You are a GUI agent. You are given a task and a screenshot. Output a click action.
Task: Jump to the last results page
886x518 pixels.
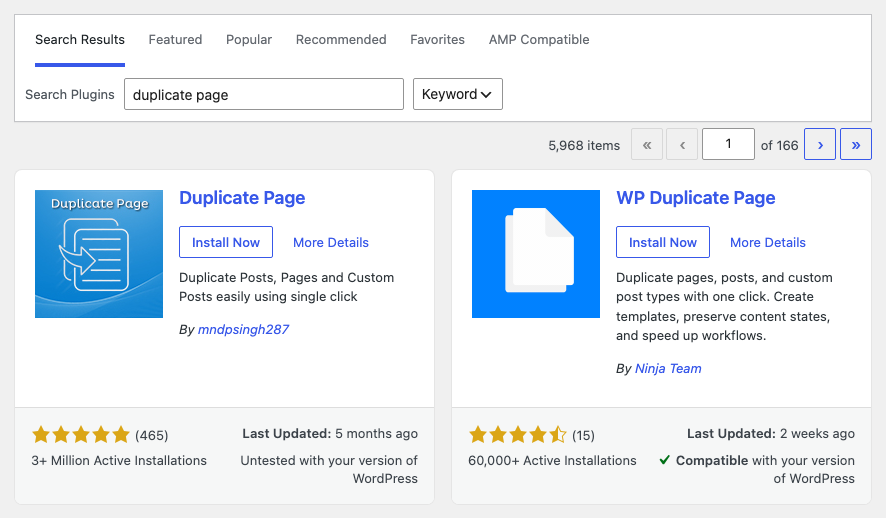click(855, 145)
